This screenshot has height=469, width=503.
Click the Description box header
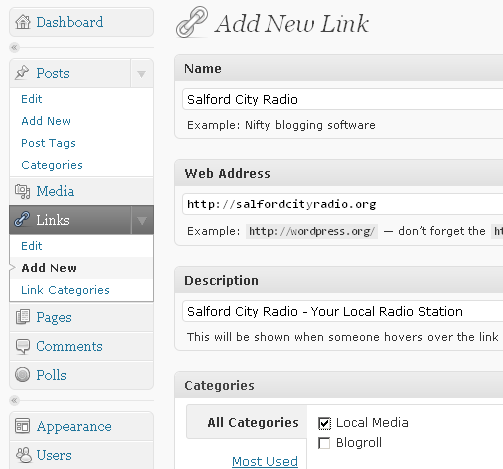coord(339,280)
